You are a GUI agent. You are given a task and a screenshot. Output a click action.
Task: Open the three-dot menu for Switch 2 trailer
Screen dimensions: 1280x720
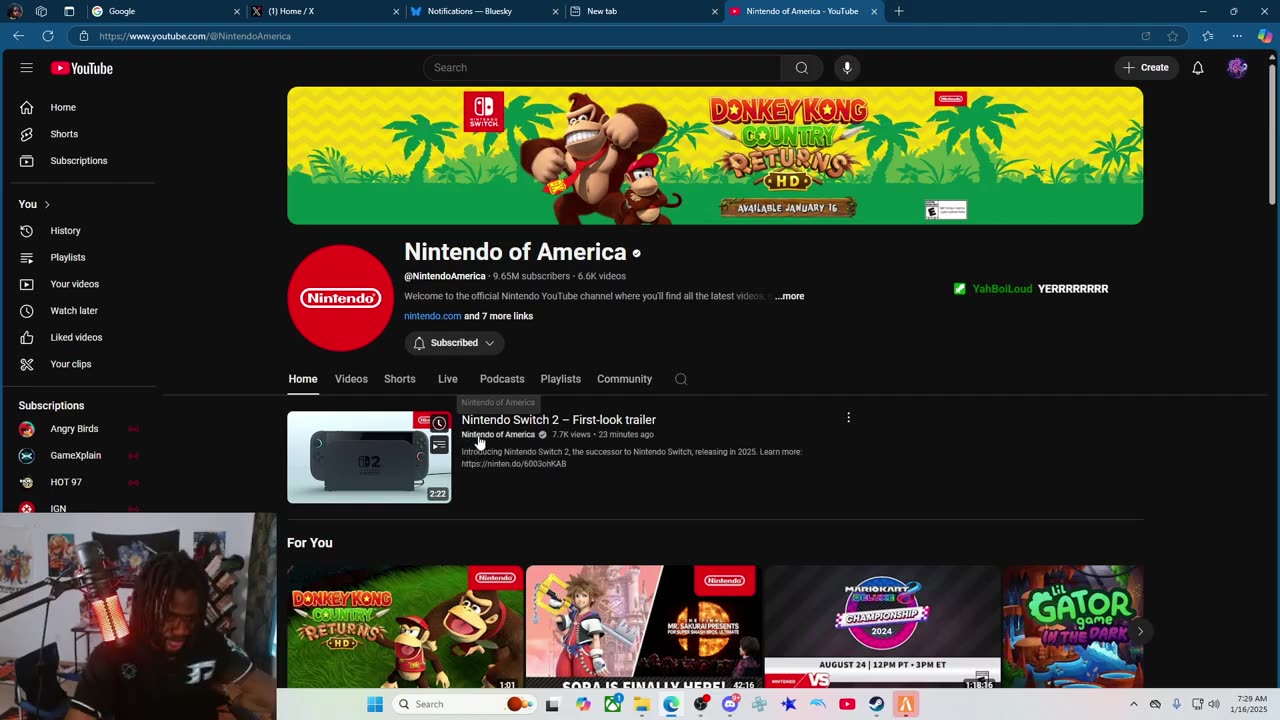[x=848, y=418]
